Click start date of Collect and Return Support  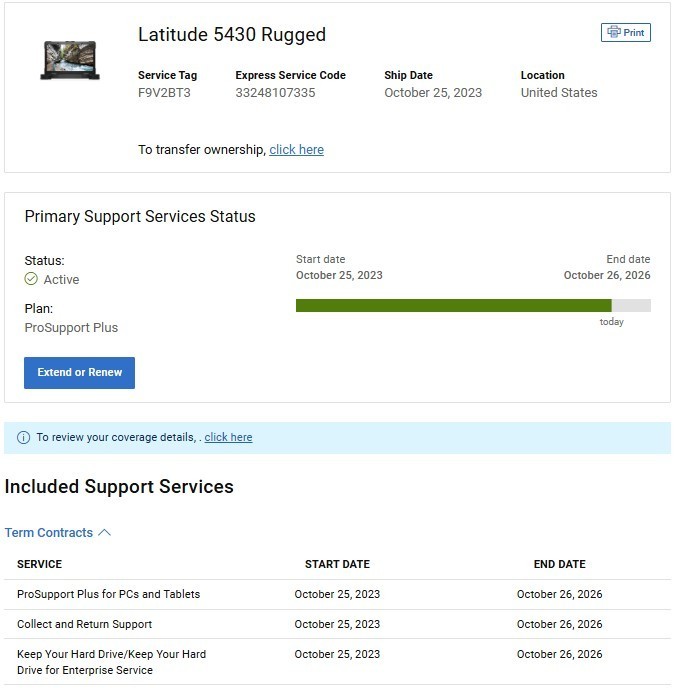pyautogui.click(x=337, y=624)
